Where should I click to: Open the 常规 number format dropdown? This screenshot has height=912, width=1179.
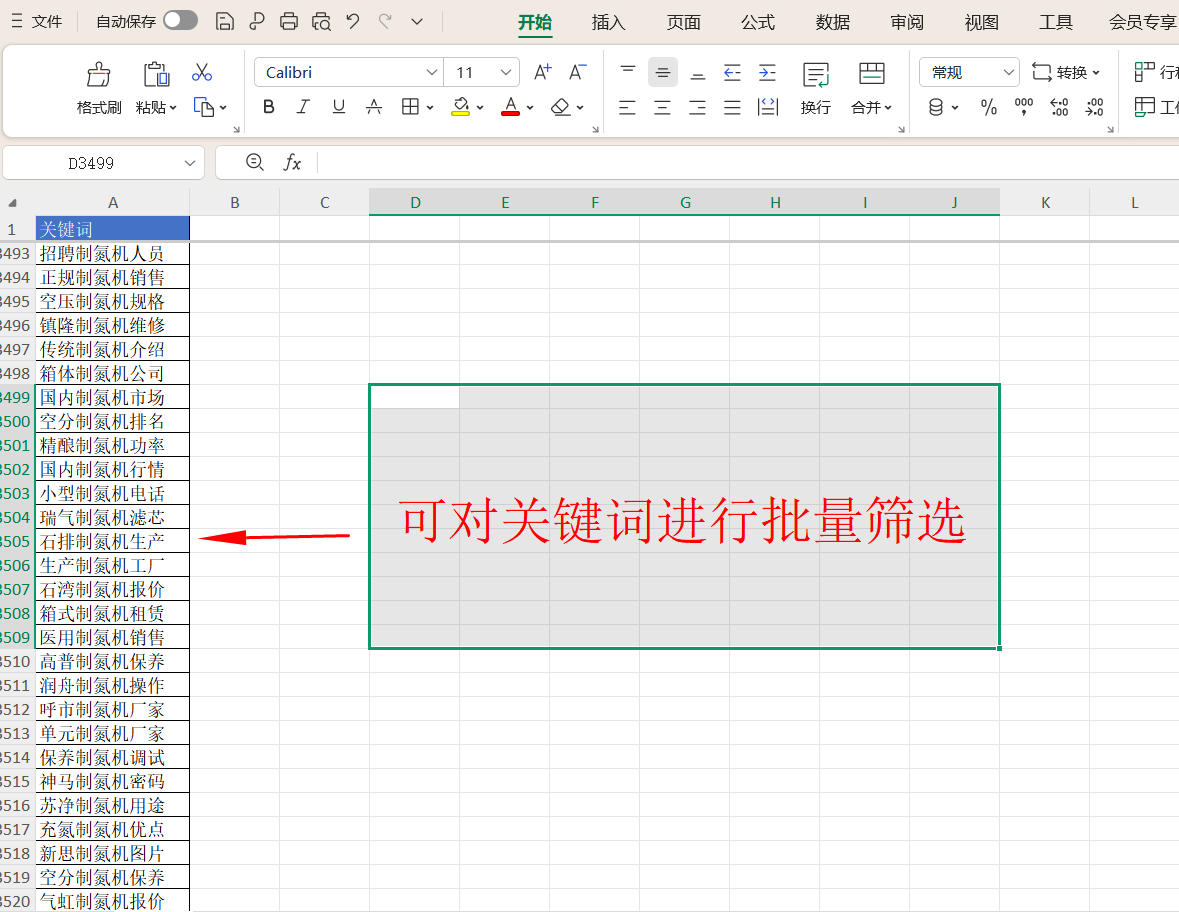point(1007,72)
